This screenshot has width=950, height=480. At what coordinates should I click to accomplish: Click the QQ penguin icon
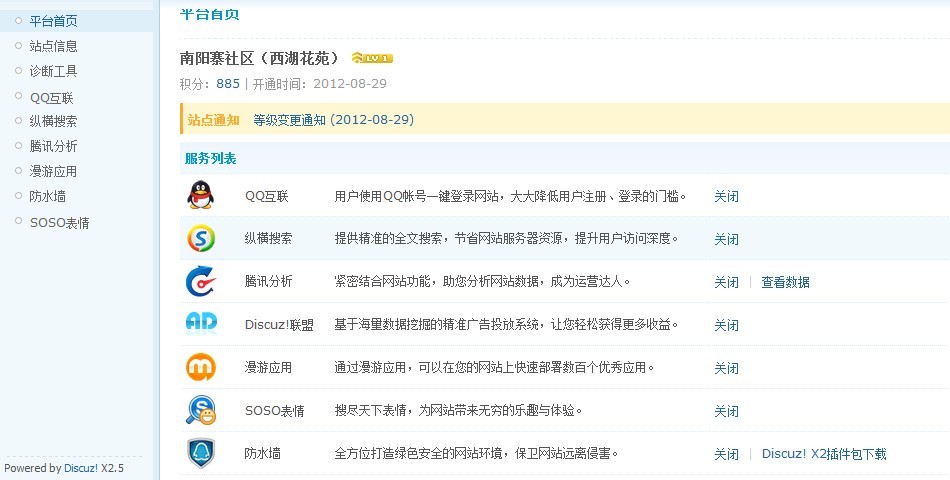click(201, 195)
